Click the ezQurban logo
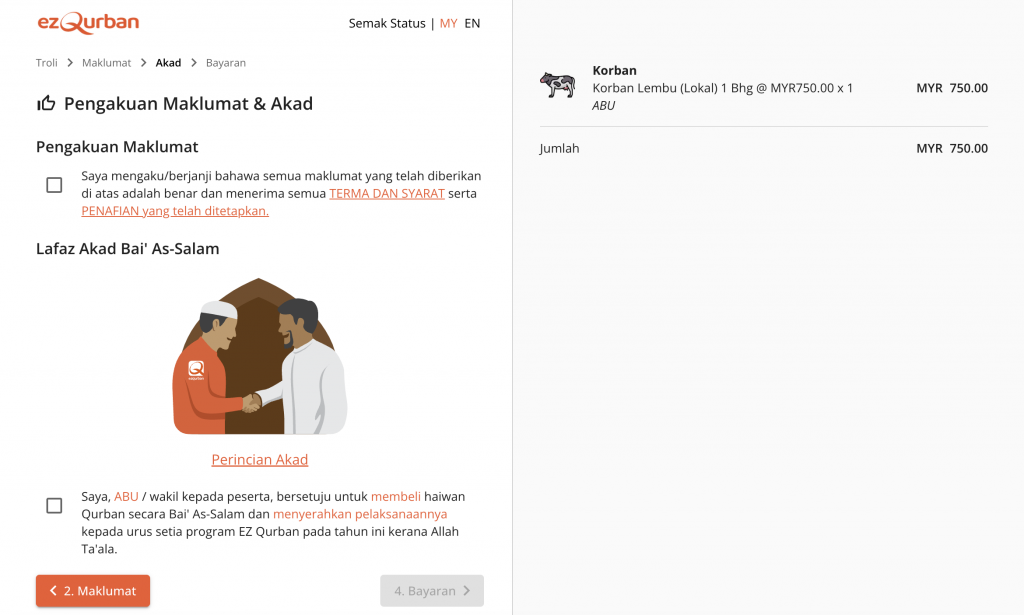Viewport: 1024px width, 615px height. 88,23
